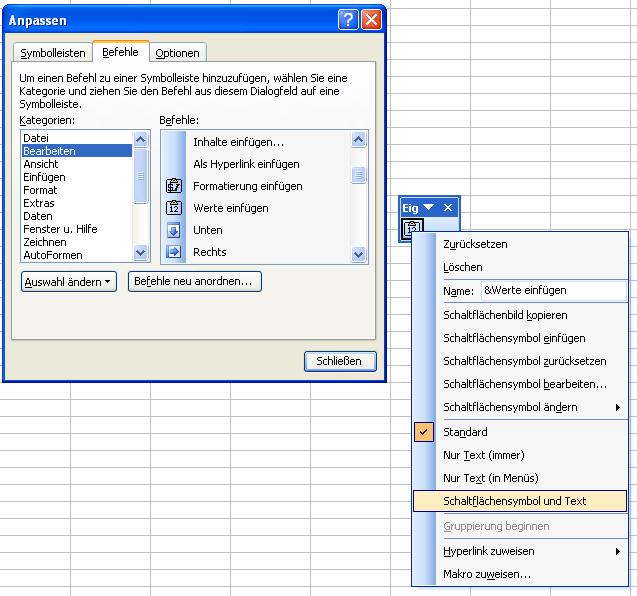Switch to the Optionen tab

(177, 53)
